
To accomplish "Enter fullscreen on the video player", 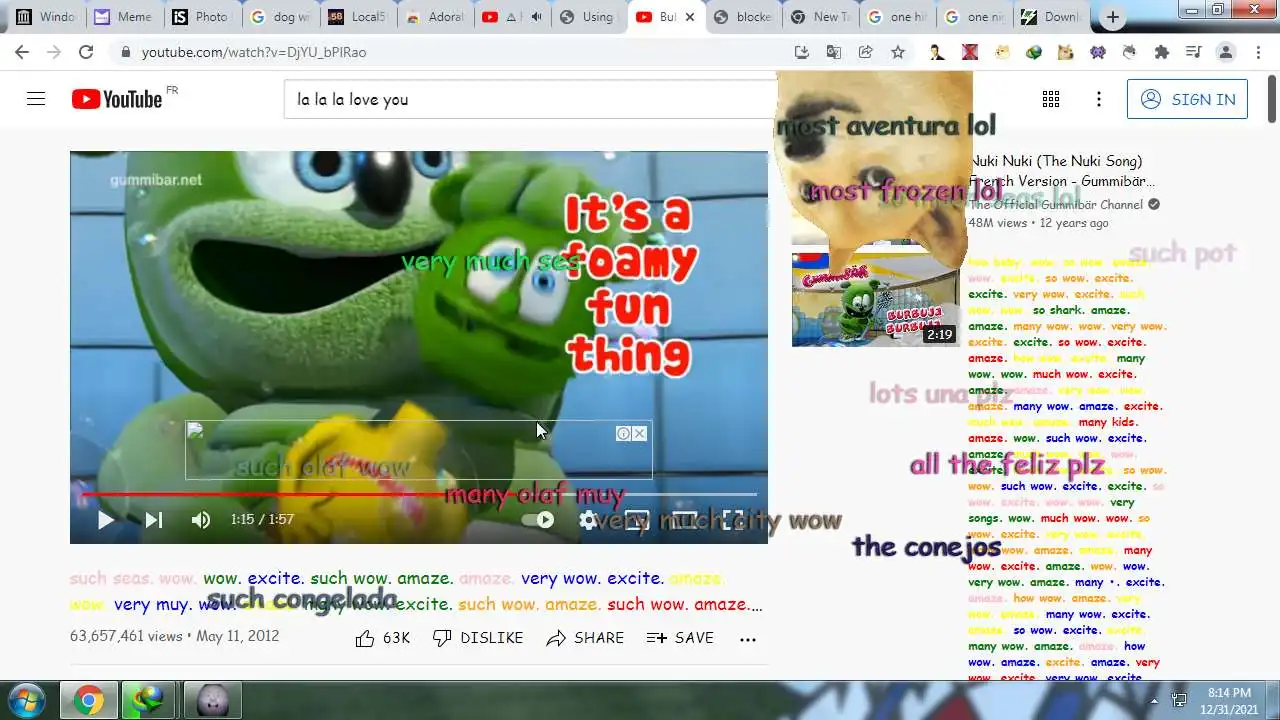I will (x=733, y=520).
